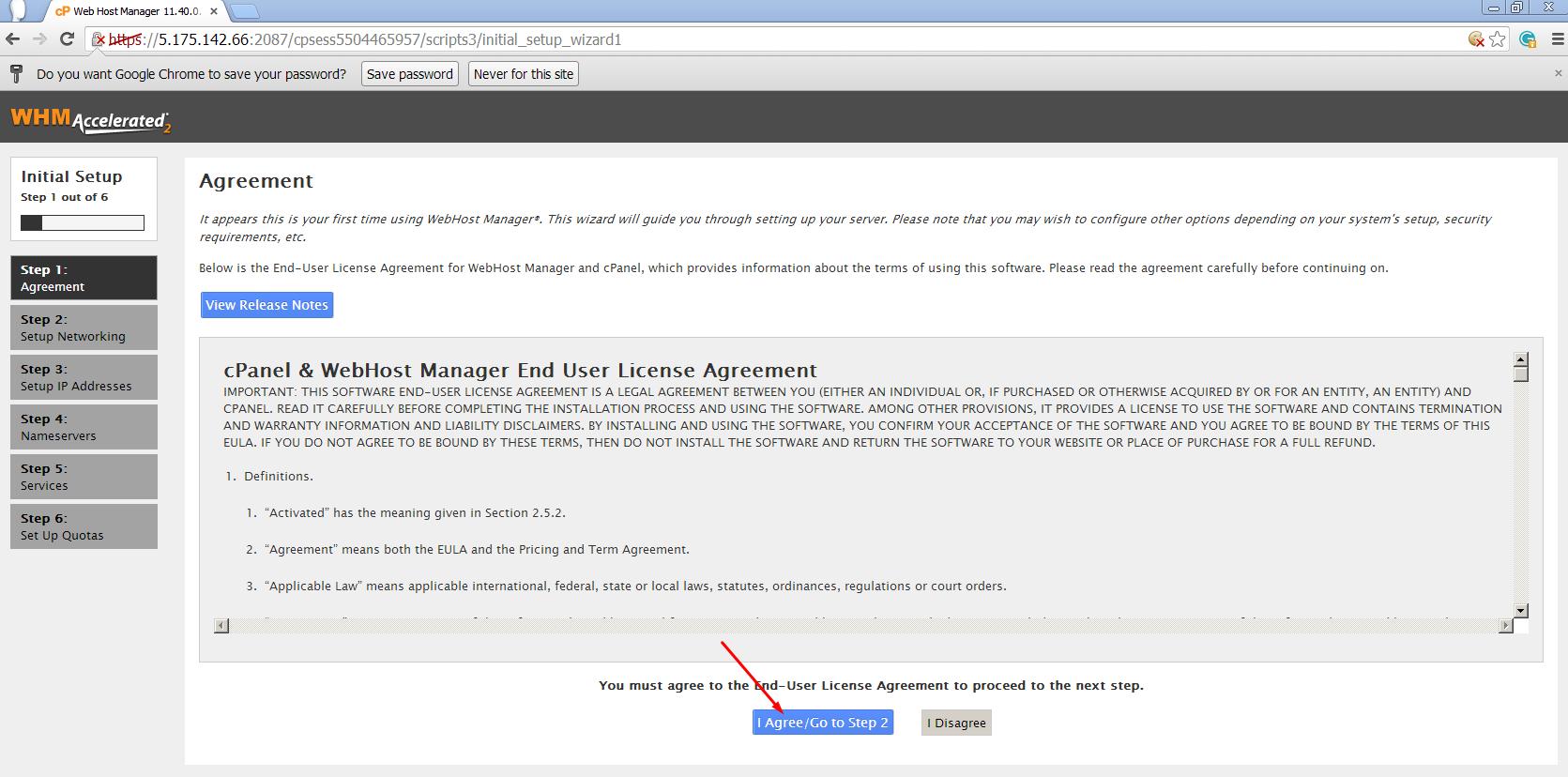Image resolution: width=1568 pixels, height=777 pixels.
Task: Click the key icon in the password prompt bar
Action: click(x=16, y=74)
